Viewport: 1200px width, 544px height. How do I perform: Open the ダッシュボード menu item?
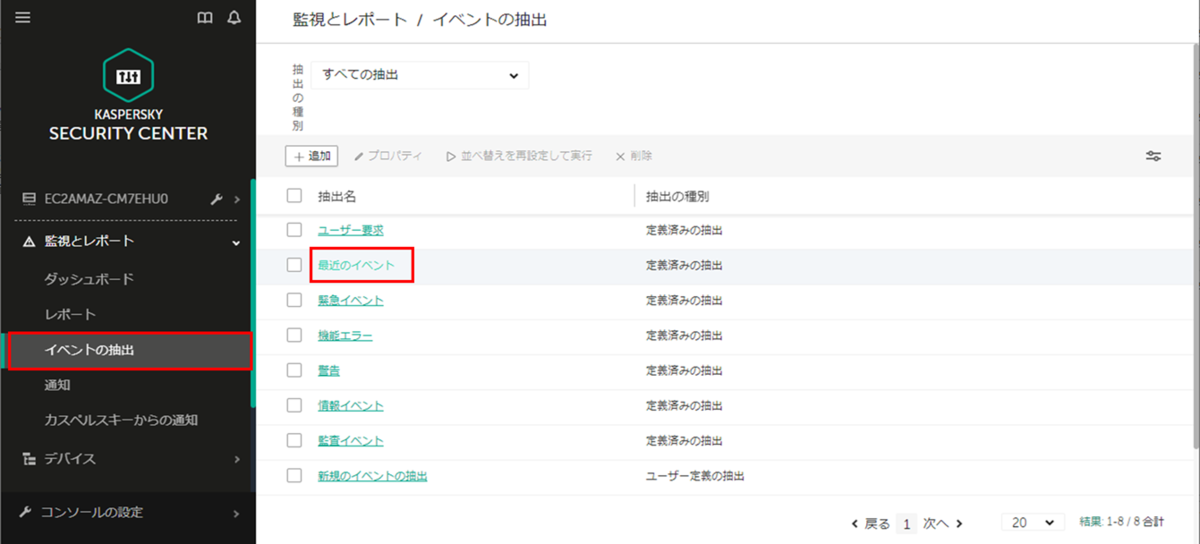pyautogui.click(x=89, y=279)
